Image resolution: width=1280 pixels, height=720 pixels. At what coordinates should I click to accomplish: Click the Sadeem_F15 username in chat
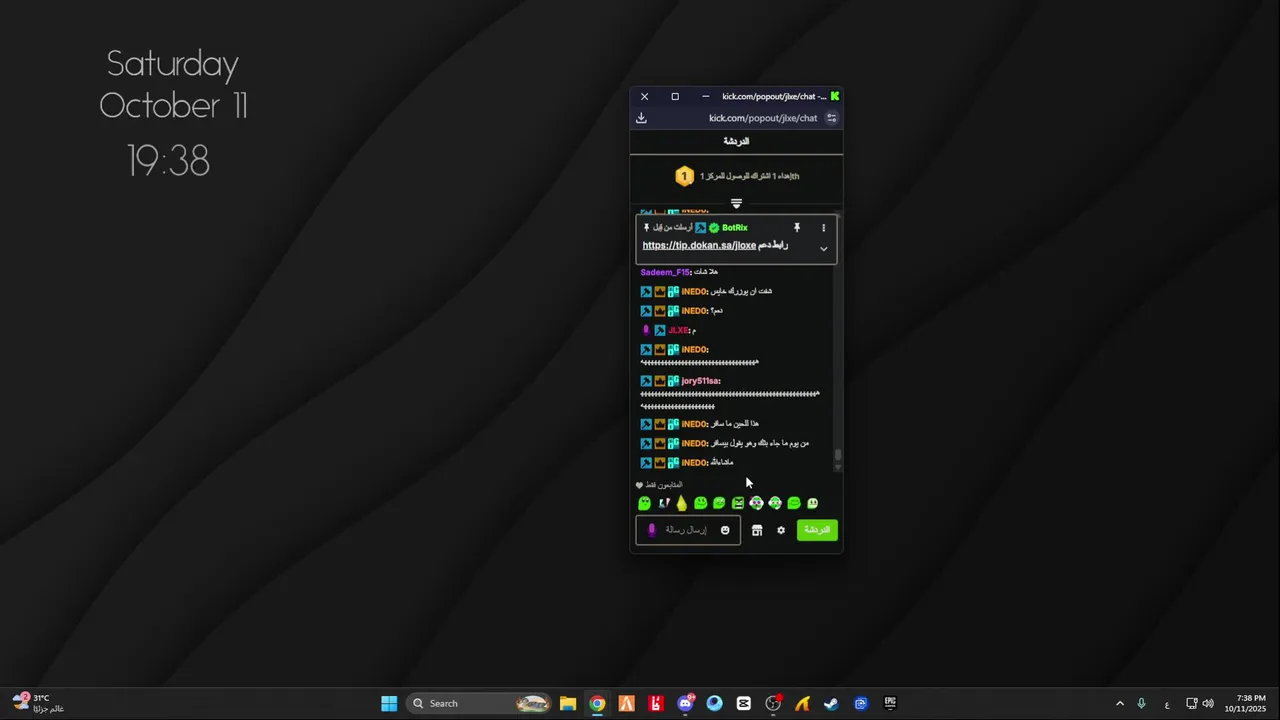[664, 272]
